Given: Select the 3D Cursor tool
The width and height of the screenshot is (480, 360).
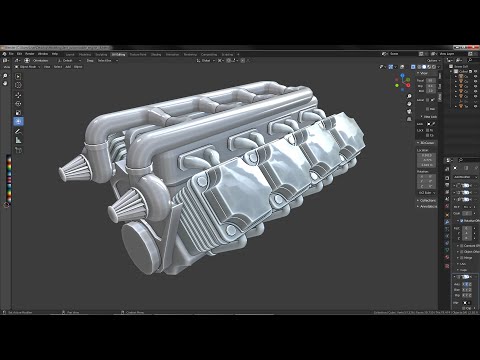Looking at the screenshot, I should click(18, 85).
